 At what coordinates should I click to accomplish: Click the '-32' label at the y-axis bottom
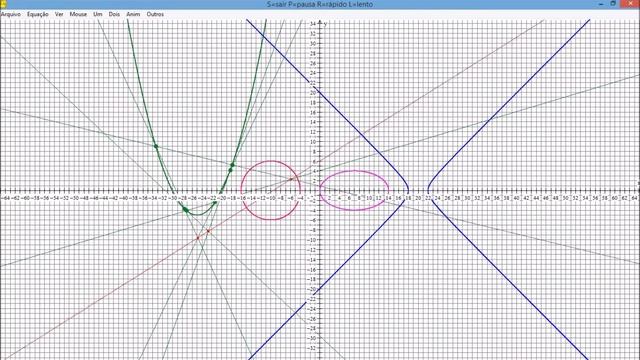tap(311, 348)
